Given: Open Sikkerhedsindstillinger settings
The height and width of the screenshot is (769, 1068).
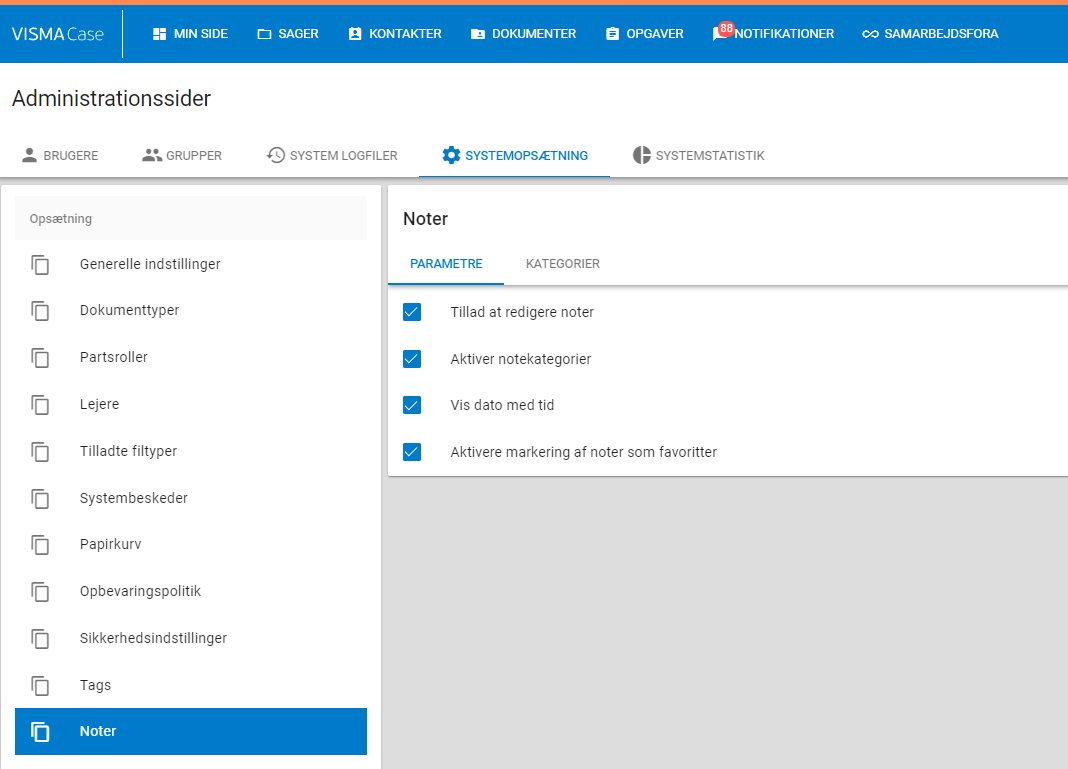Looking at the screenshot, I should pyautogui.click(x=191, y=639).
